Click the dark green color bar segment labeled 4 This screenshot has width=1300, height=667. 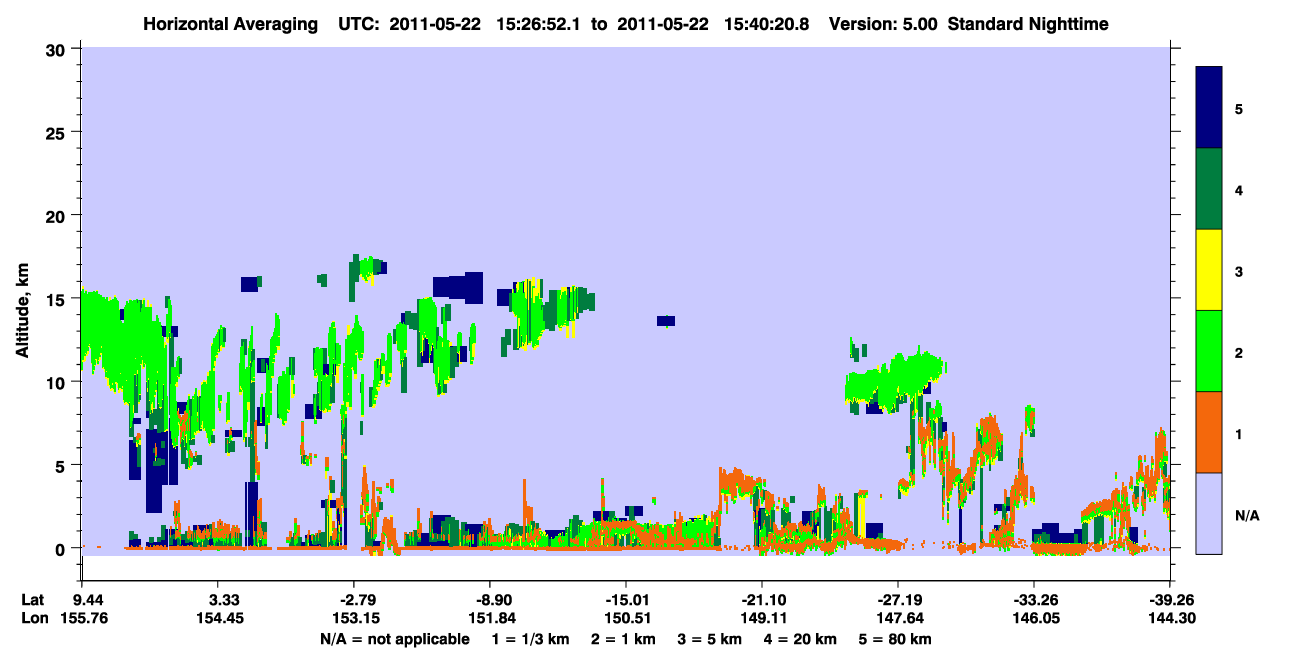1209,189
